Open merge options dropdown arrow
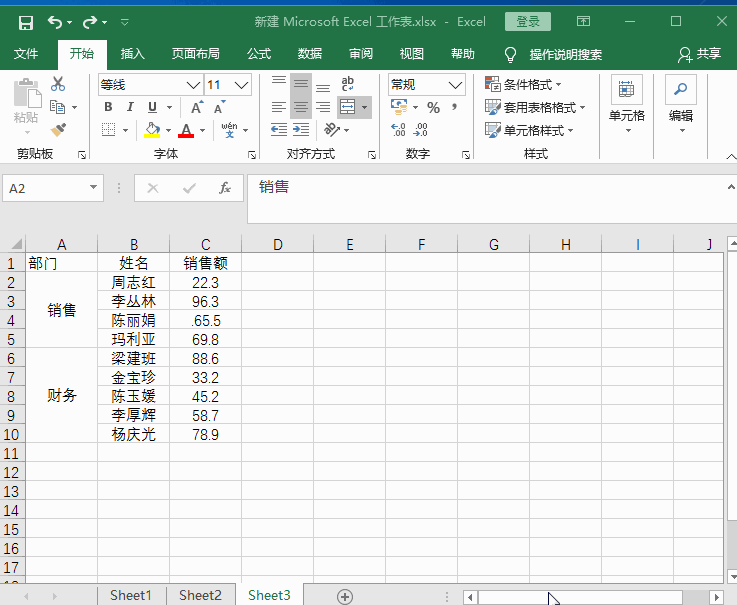737x605 pixels. click(365, 107)
